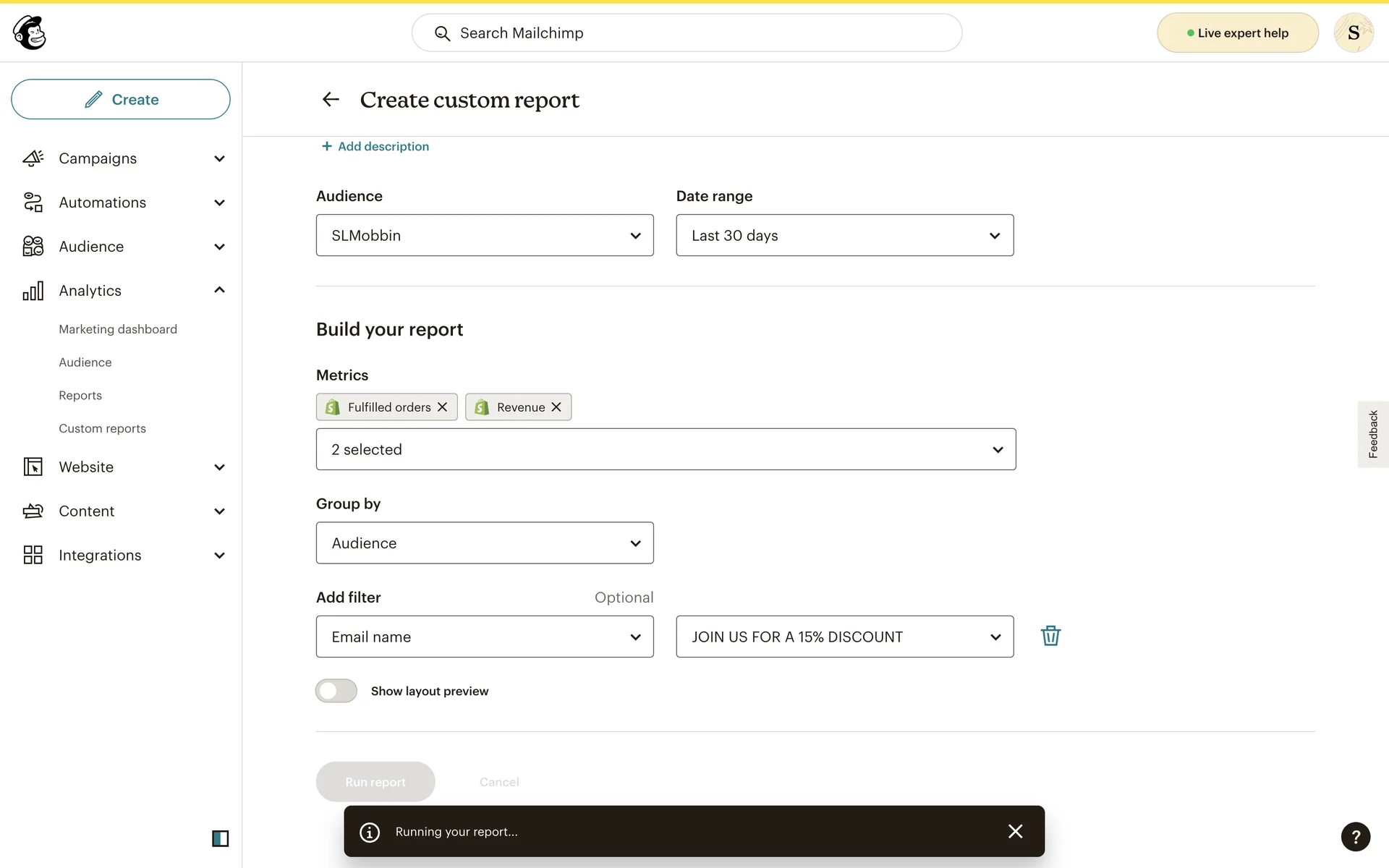Go to Custom reports in sidebar
This screenshot has height=868, width=1389.
tap(102, 428)
